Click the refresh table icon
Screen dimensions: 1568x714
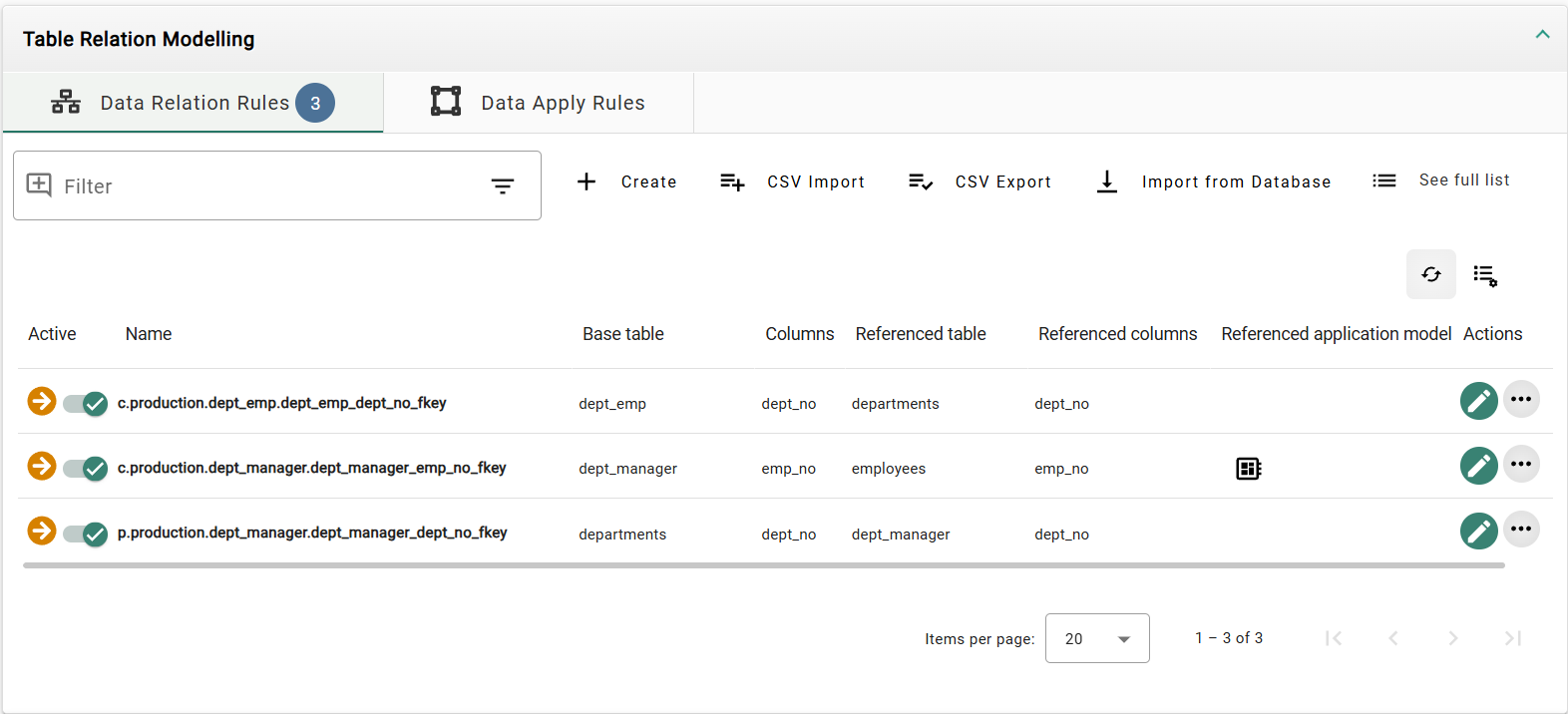point(1430,274)
